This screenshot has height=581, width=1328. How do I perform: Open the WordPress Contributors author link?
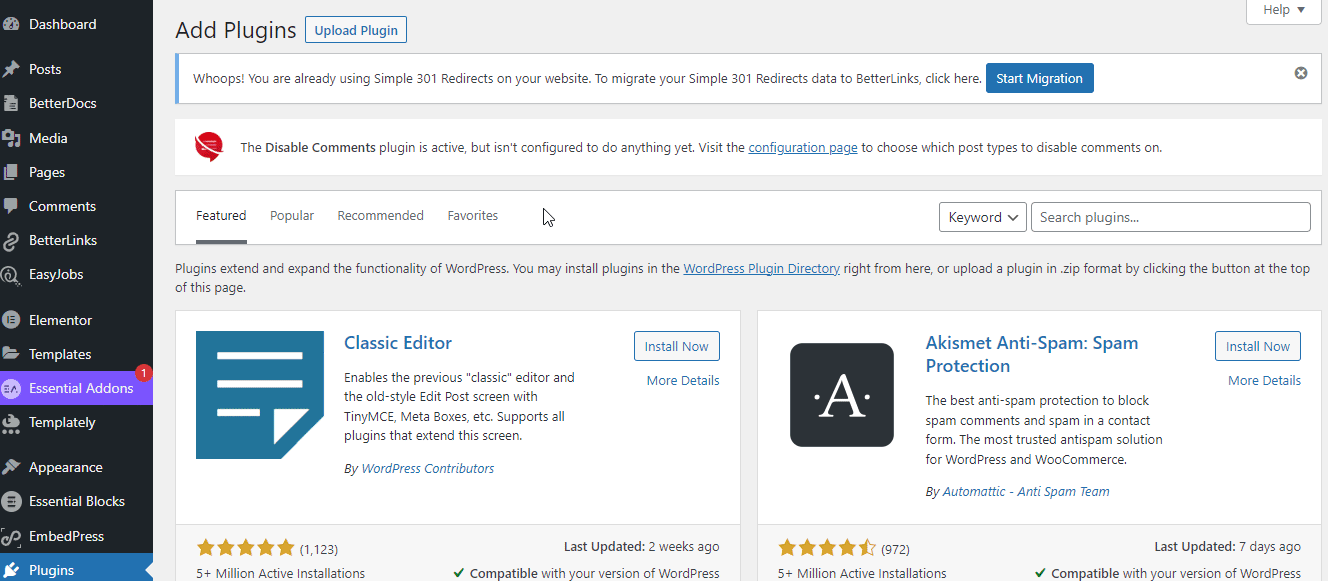pyautogui.click(x=428, y=469)
